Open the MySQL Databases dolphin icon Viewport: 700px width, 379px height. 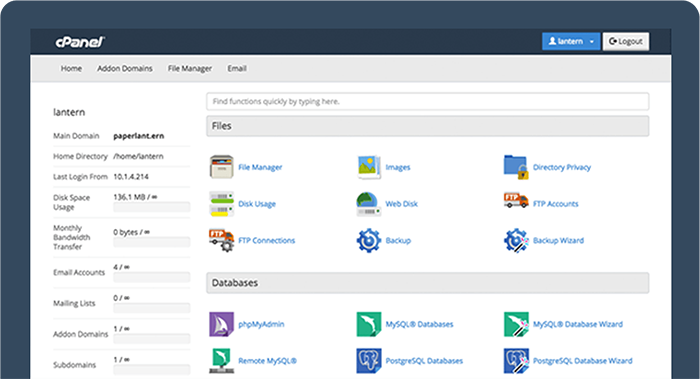(x=369, y=324)
